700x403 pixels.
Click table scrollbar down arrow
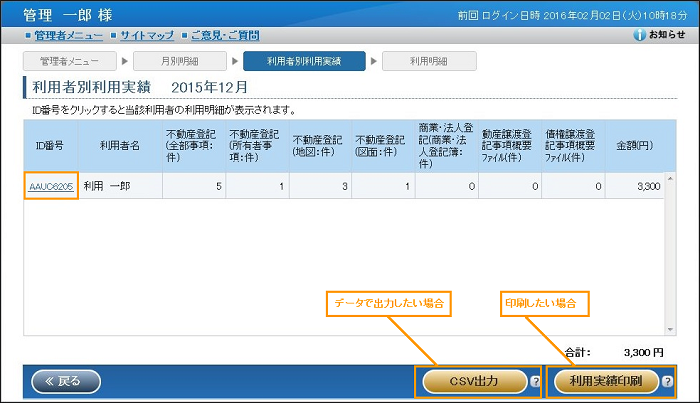click(x=670, y=329)
